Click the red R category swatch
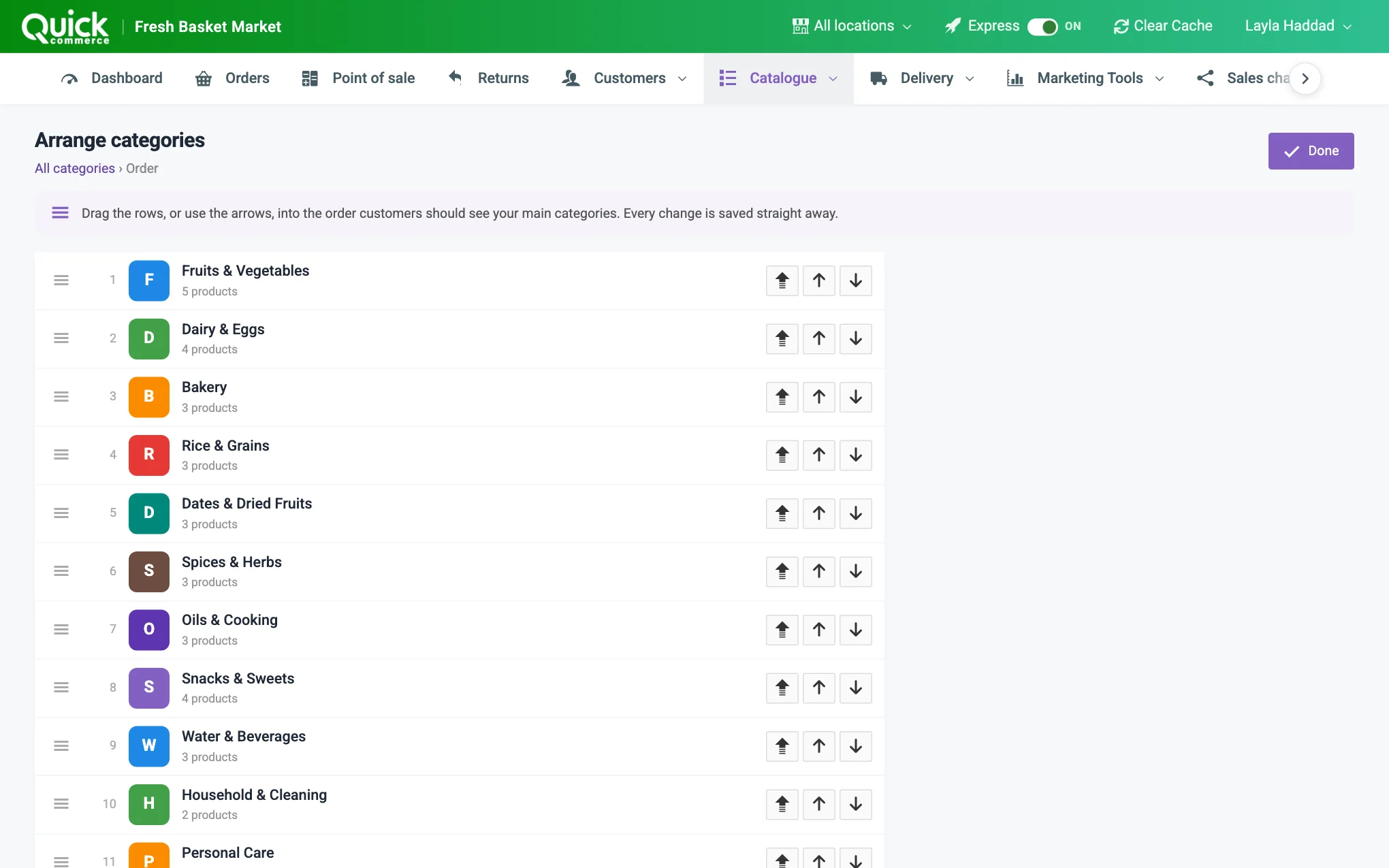Screen dimensions: 1389x868 click(x=149, y=455)
